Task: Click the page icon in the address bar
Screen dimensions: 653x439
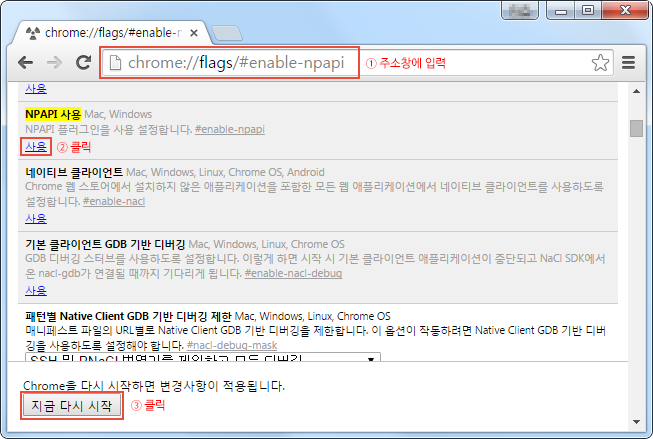Action: tap(115, 63)
